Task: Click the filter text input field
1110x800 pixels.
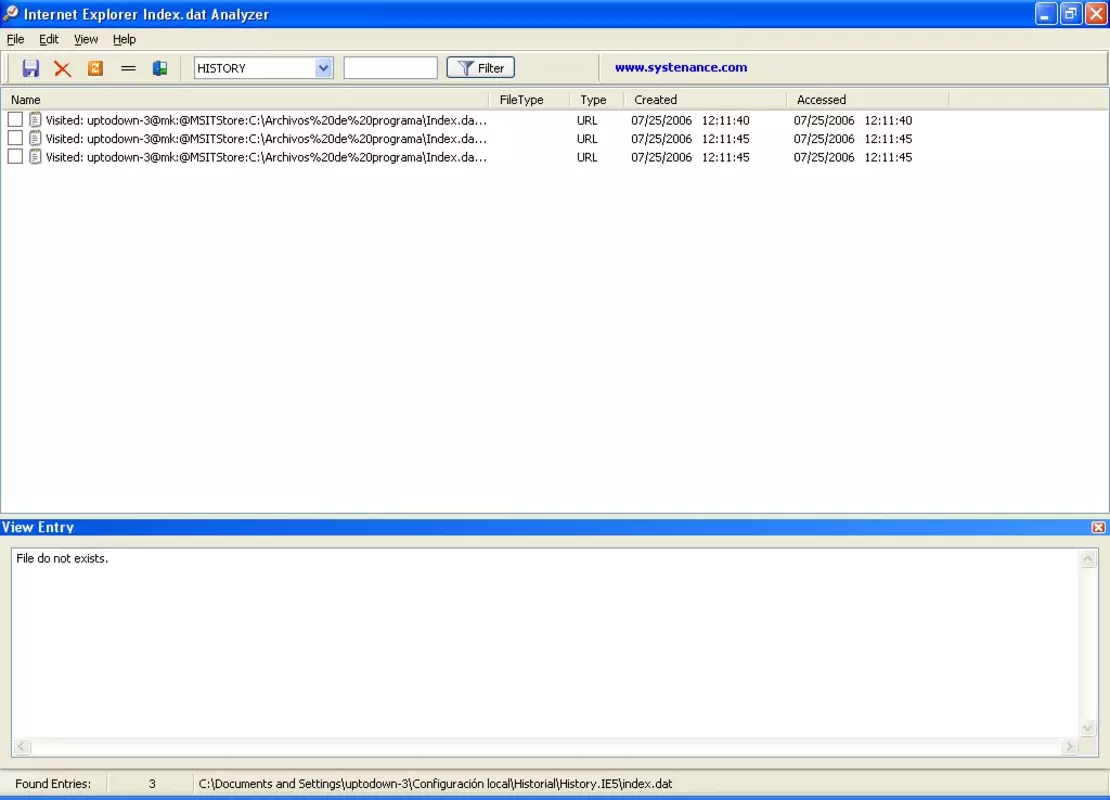Action: coord(390,68)
